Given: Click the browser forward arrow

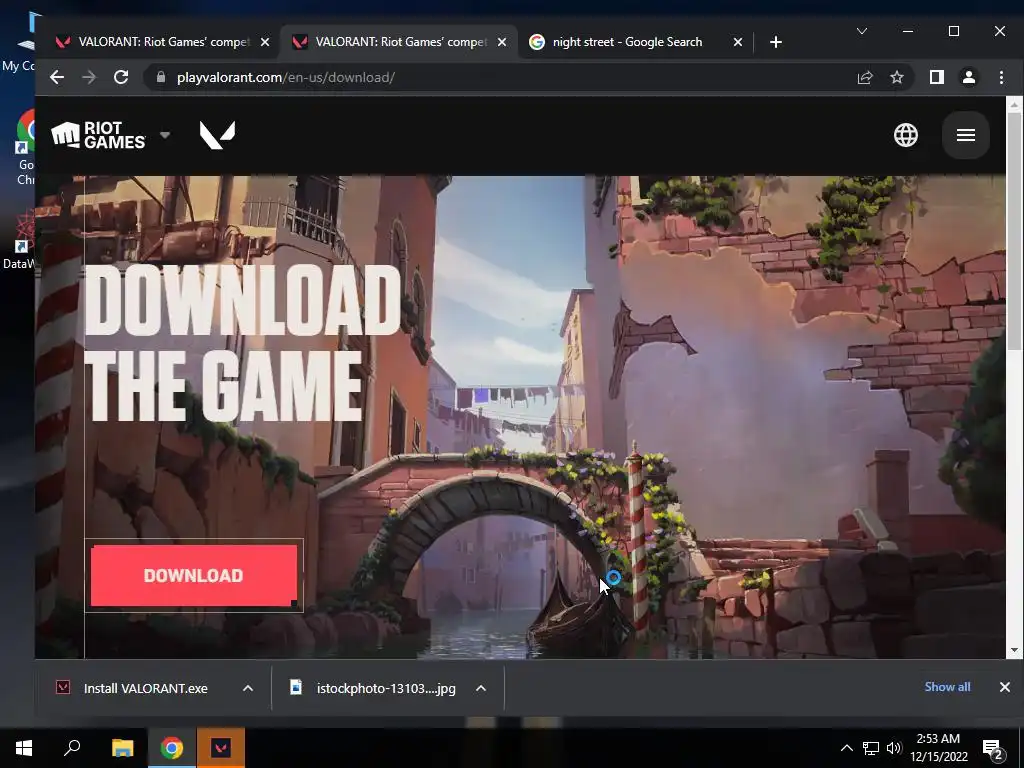Looking at the screenshot, I should point(89,77).
